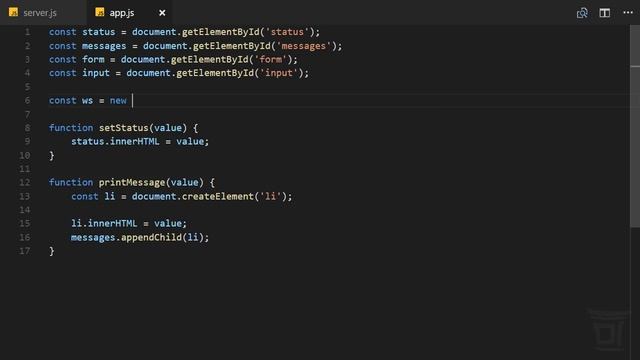The width and height of the screenshot is (640, 360).
Task: Click the 'setStatus' function name
Action: pos(124,128)
